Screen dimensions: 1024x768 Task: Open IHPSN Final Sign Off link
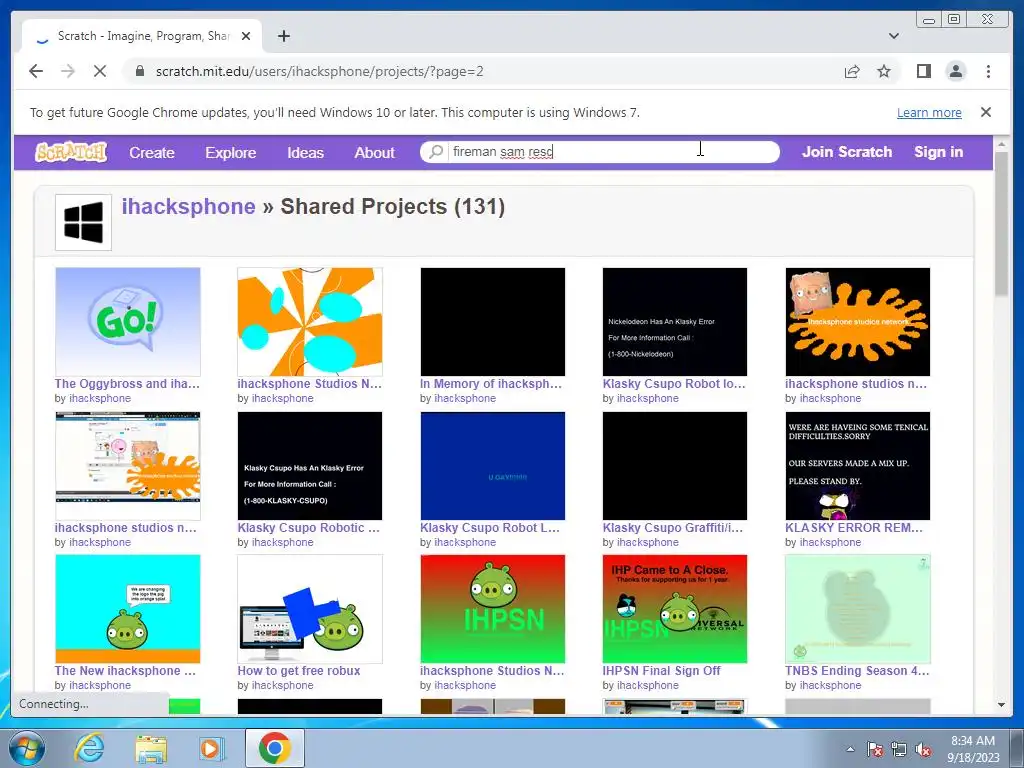[661, 671]
